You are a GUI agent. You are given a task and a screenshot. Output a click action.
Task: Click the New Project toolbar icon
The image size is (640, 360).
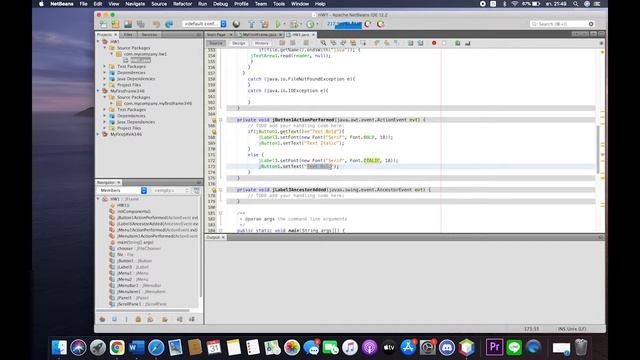[116, 24]
